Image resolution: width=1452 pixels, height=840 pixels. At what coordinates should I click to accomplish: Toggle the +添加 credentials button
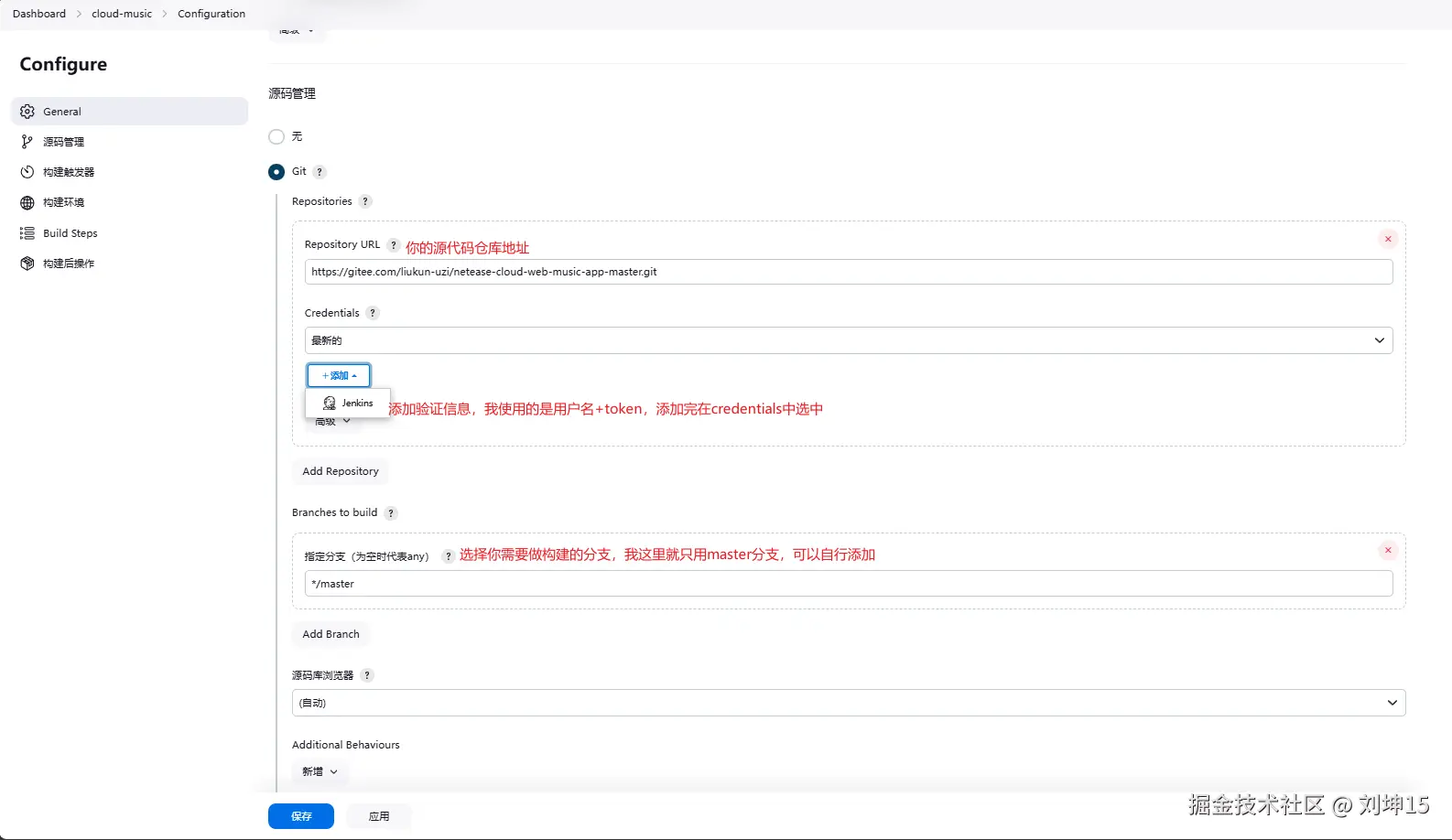coord(339,375)
